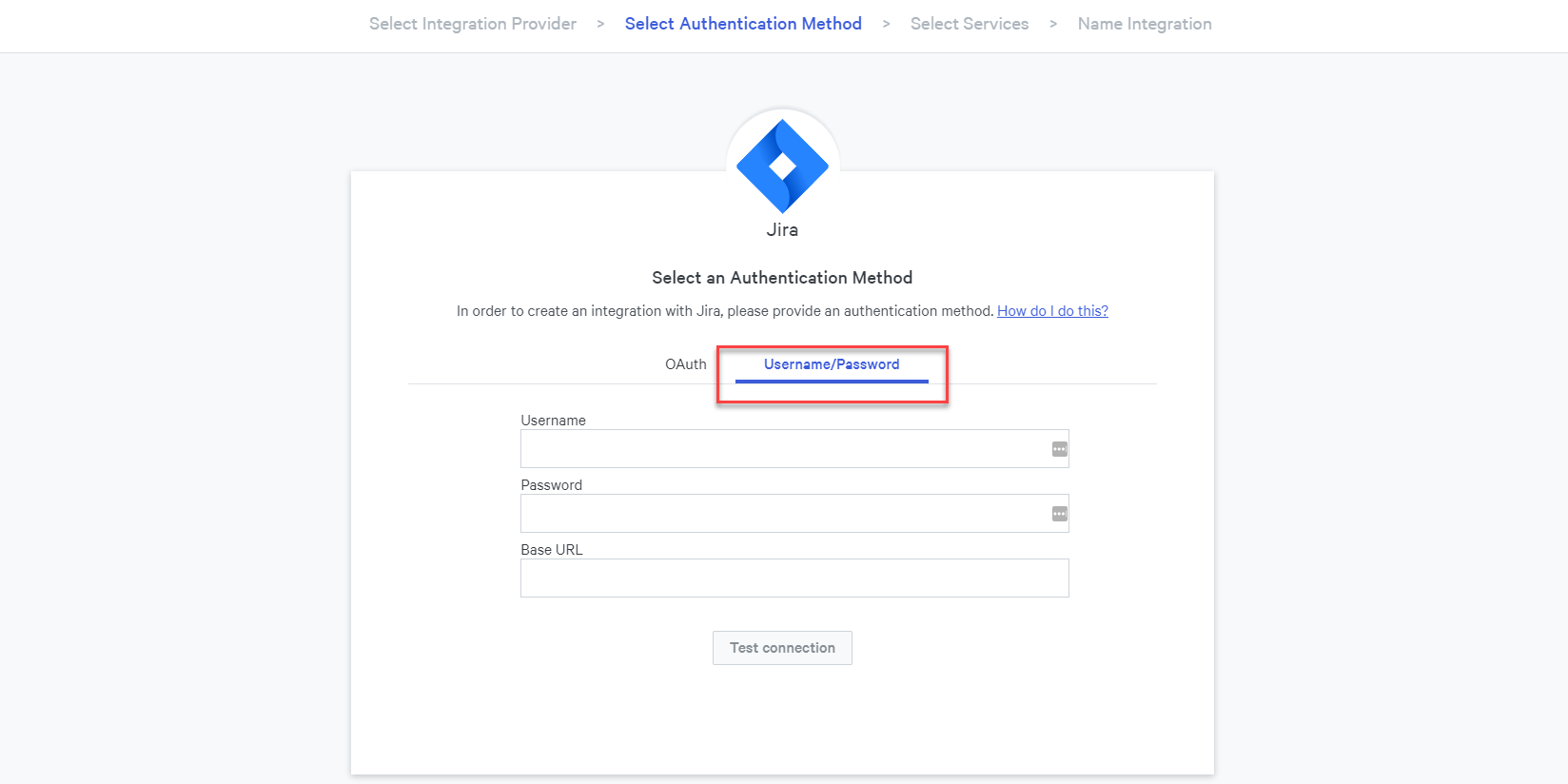
Task: Select the Username/Password tab
Action: [832, 364]
